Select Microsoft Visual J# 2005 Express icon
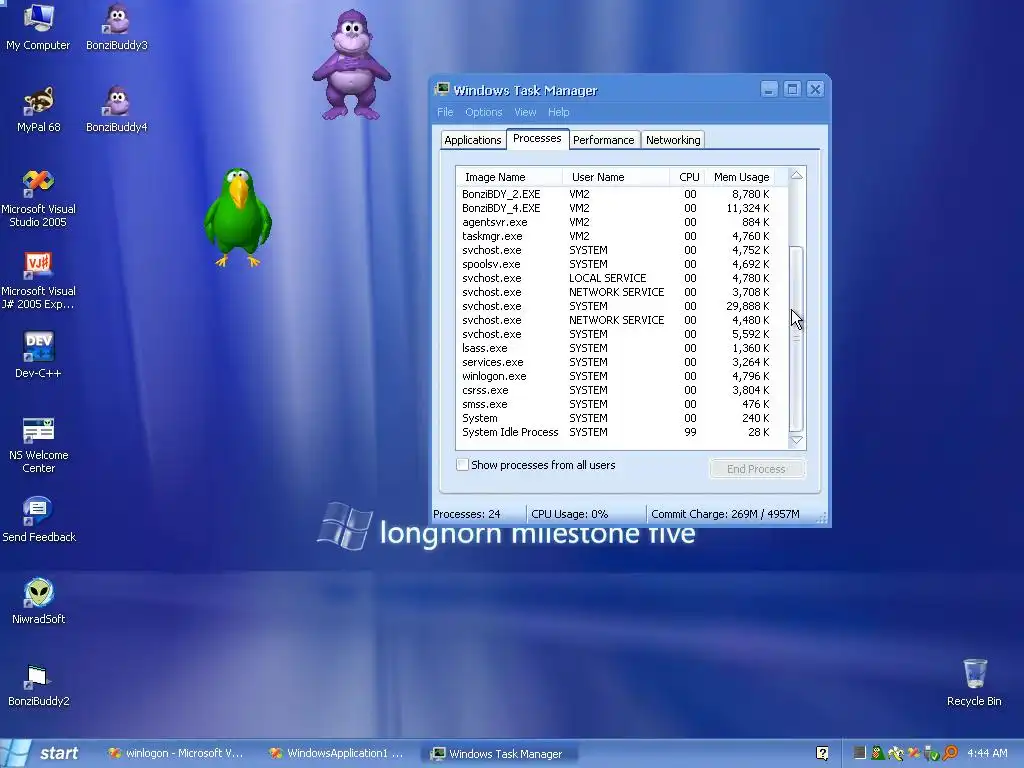The image size is (1024, 768). coord(39,280)
